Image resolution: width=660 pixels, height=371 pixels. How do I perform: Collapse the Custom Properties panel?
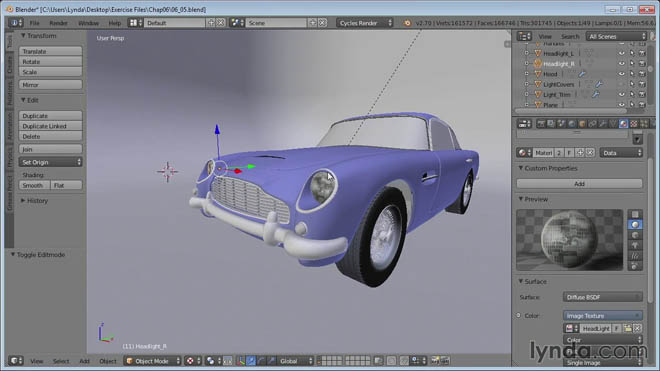click(521, 168)
